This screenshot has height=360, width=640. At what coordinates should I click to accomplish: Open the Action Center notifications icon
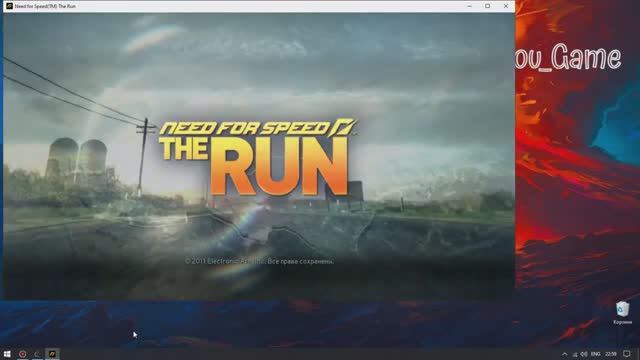(x=627, y=354)
